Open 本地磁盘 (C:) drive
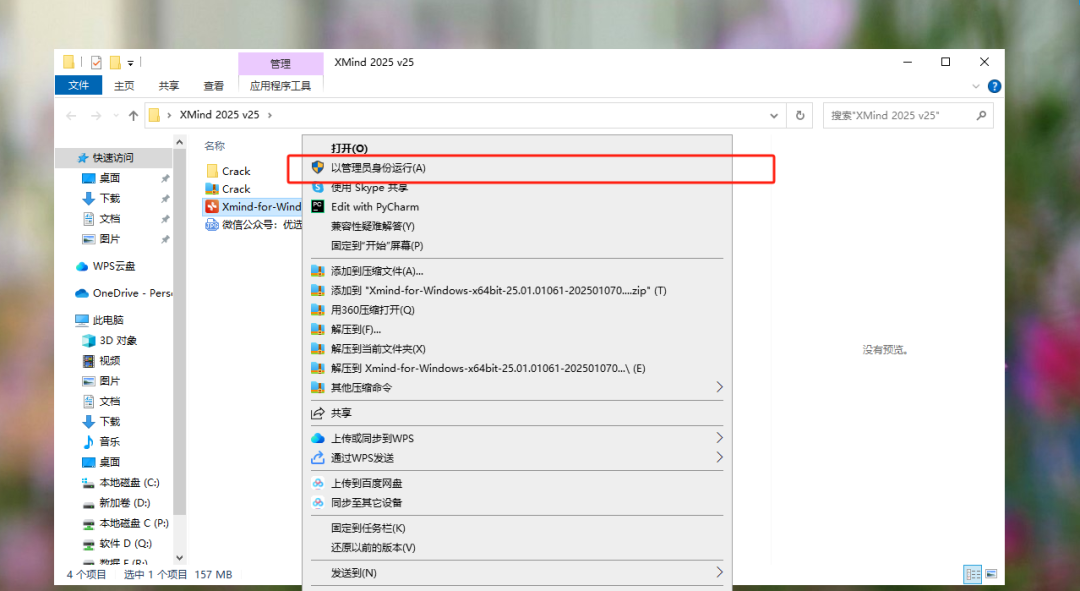1080x591 pixels. pos(129,482)
